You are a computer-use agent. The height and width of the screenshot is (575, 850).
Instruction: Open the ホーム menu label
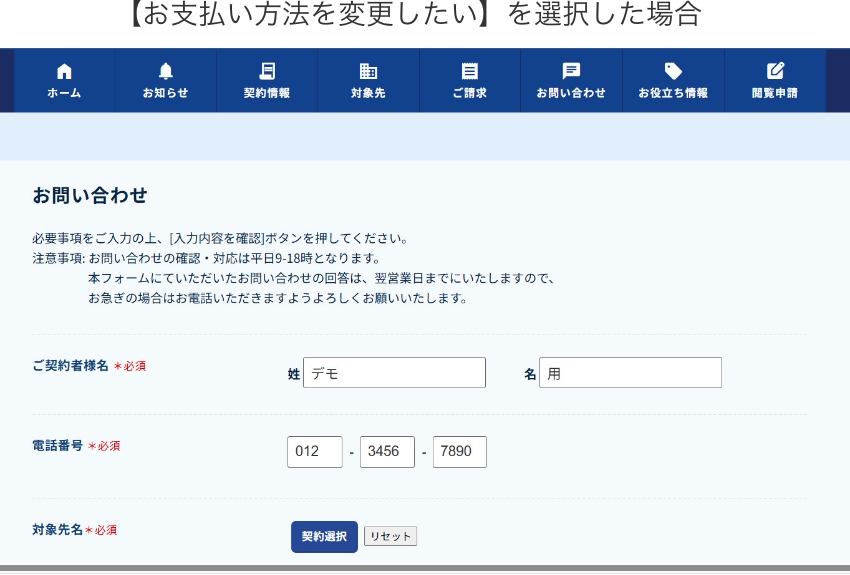(x=64, y=93)
